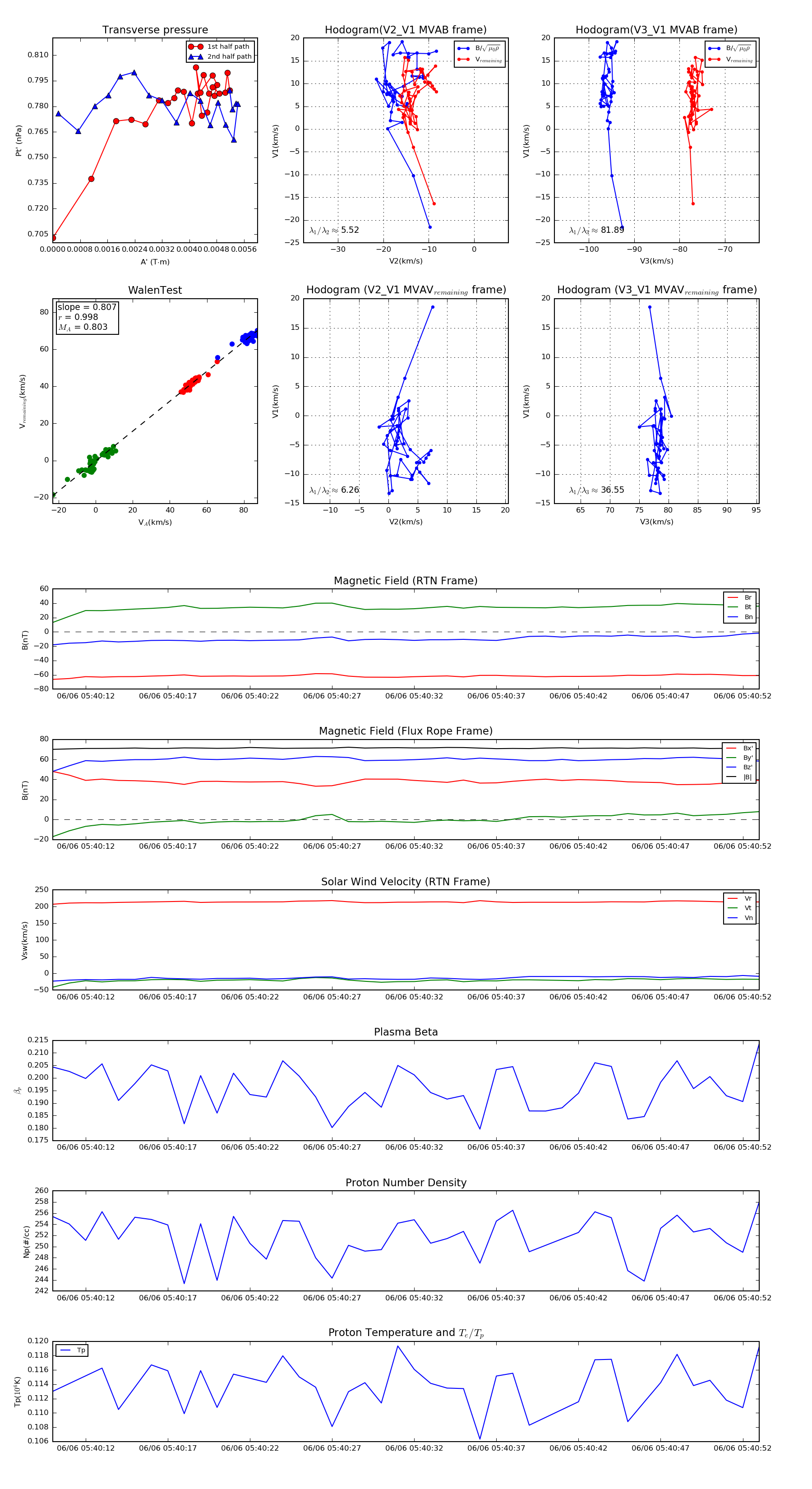The image size is (812, 1489).
Task: Click the 'Magnetic Field (Flux Rope Frame)' title
Action: pyautogui.click(x=406, y=731)
